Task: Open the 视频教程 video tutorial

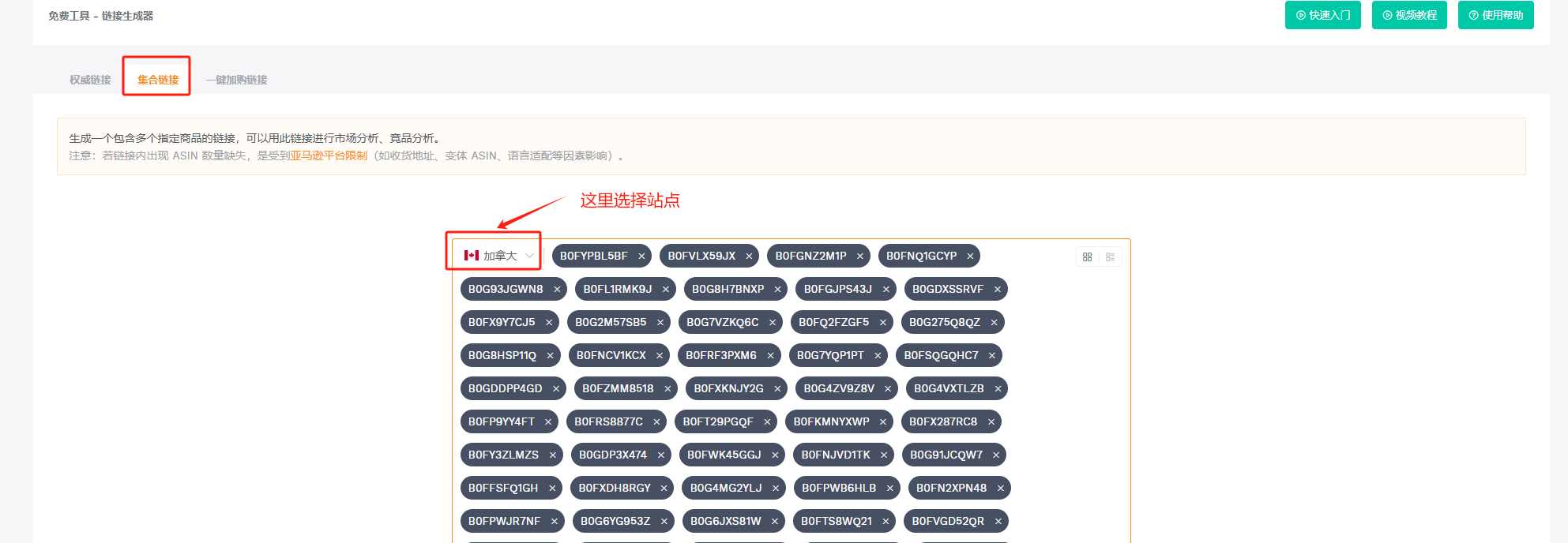Action: click(x=1409, y=15)
